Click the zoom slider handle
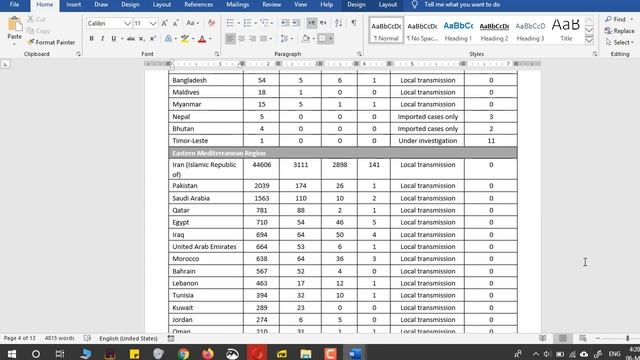 click(627, 338)
